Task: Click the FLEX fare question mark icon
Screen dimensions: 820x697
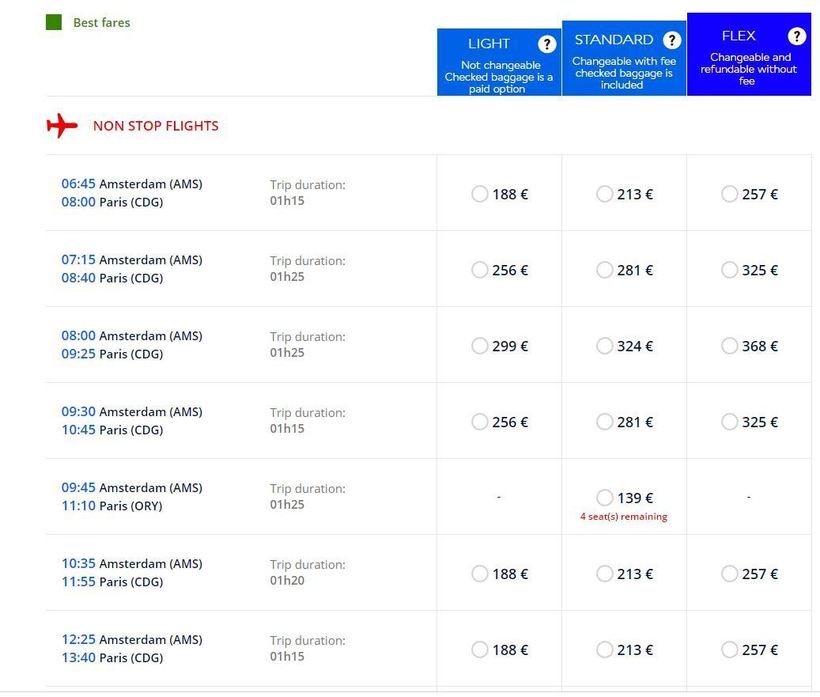Action: tap(796, 36)
